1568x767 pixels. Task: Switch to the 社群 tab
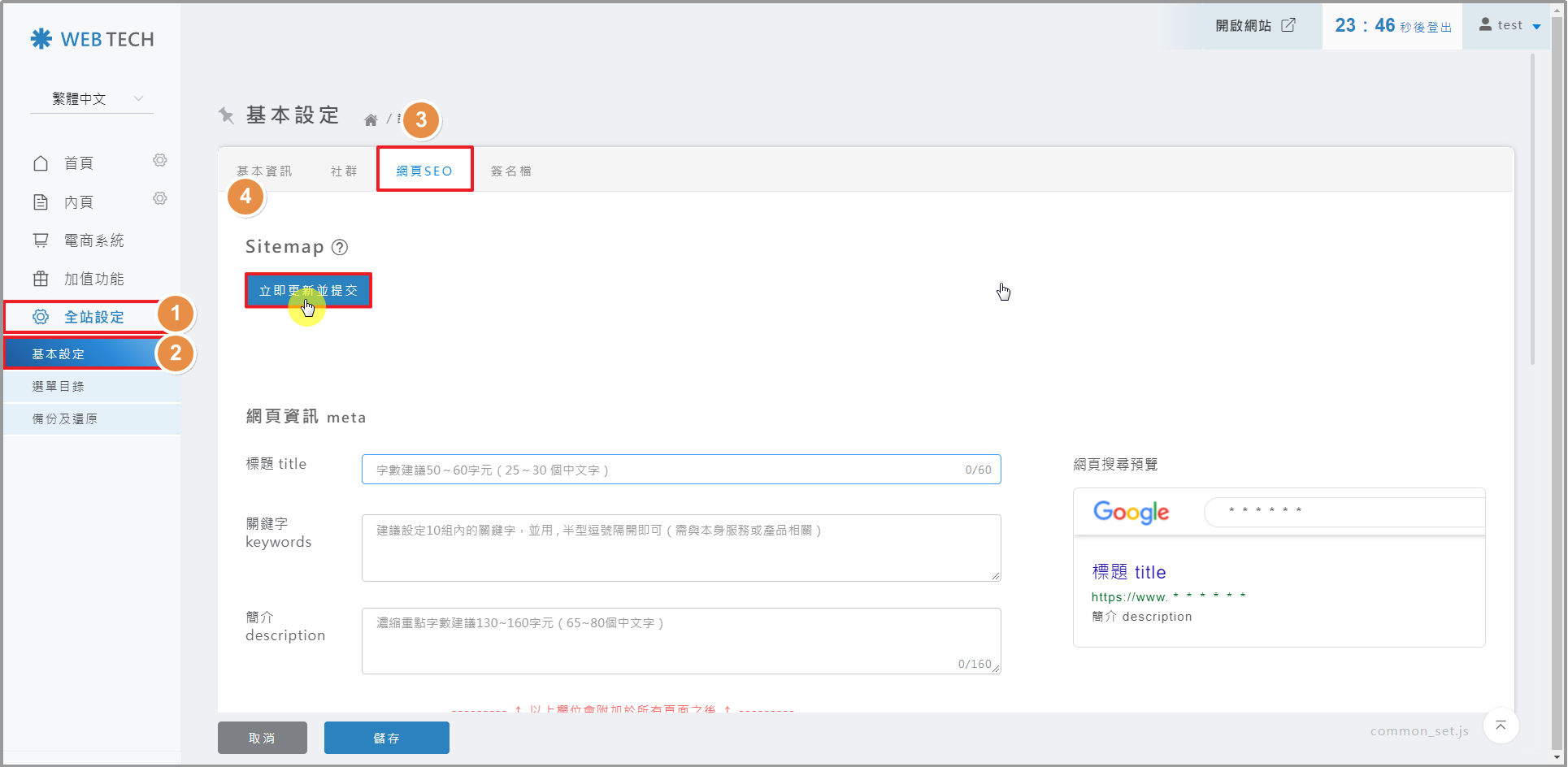(x=344, y=171)
